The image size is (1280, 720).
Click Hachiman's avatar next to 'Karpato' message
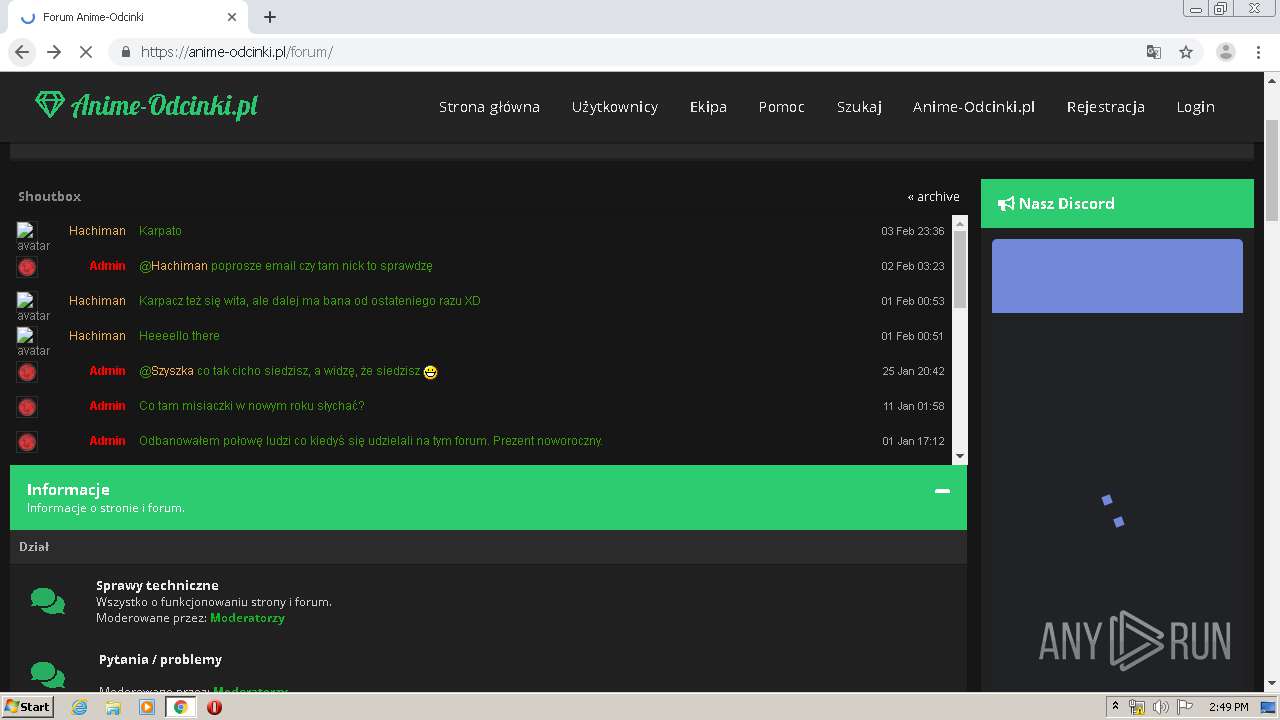(33, 237)
